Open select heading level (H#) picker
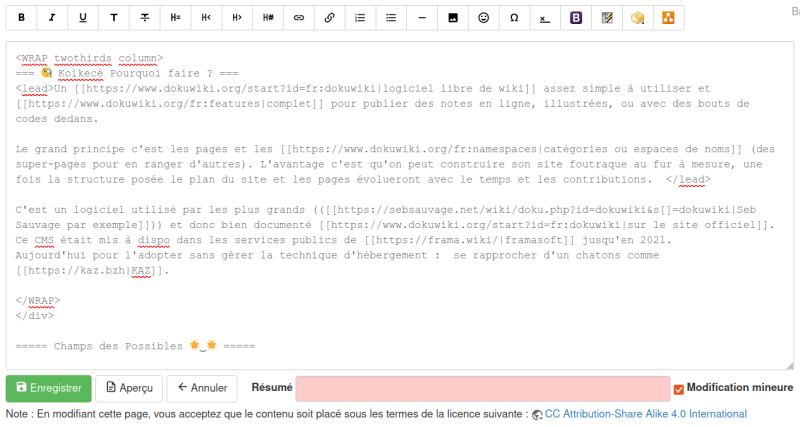 (268, 18)
